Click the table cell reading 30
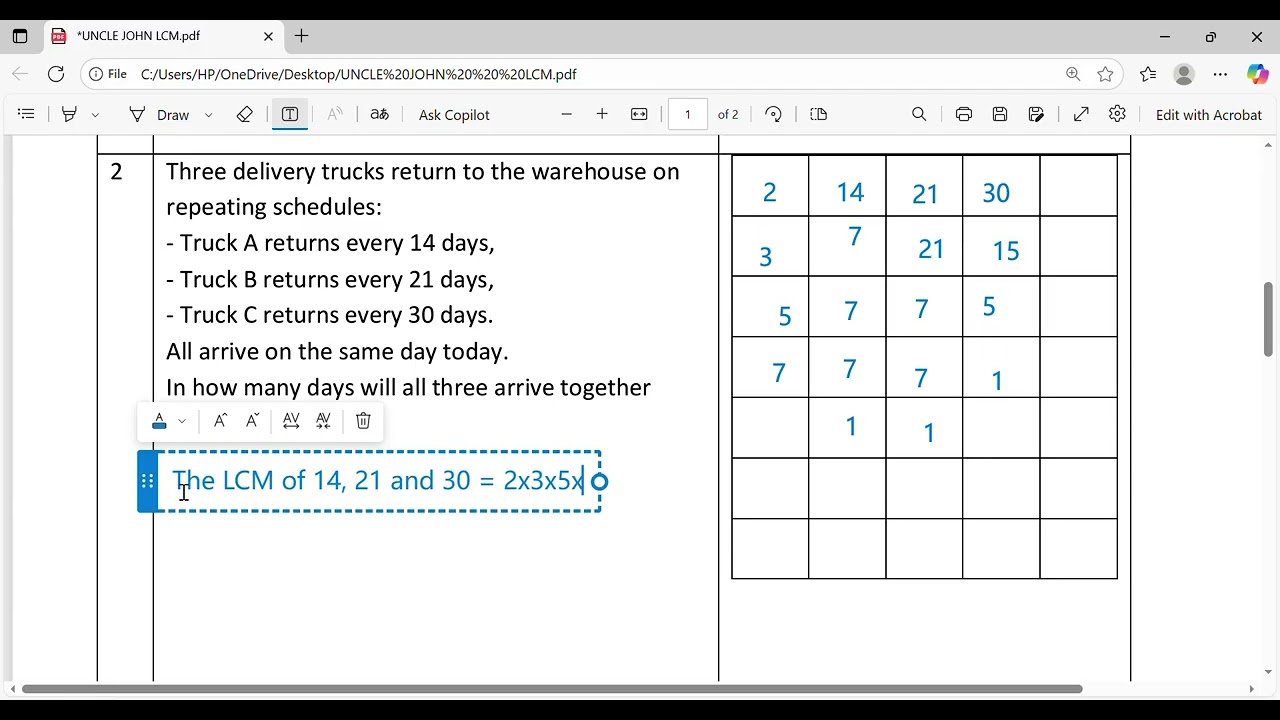Viewport: 1280px width, 720px height. tap(1001, 186)
